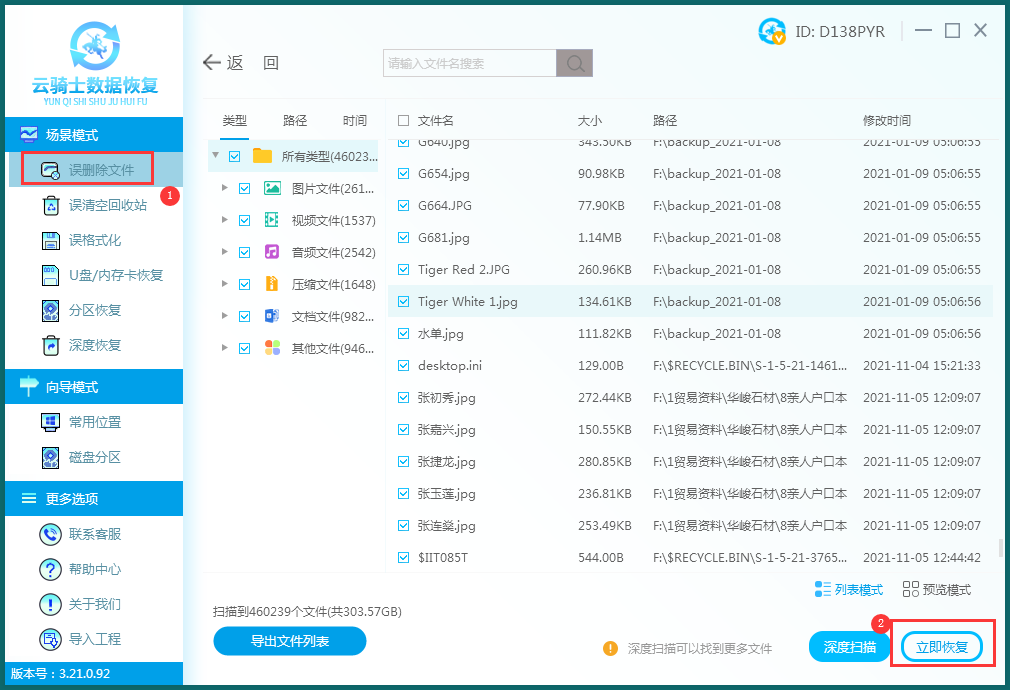
Task: Contact support via 联系客服 icon
Action: pos(50,534)
